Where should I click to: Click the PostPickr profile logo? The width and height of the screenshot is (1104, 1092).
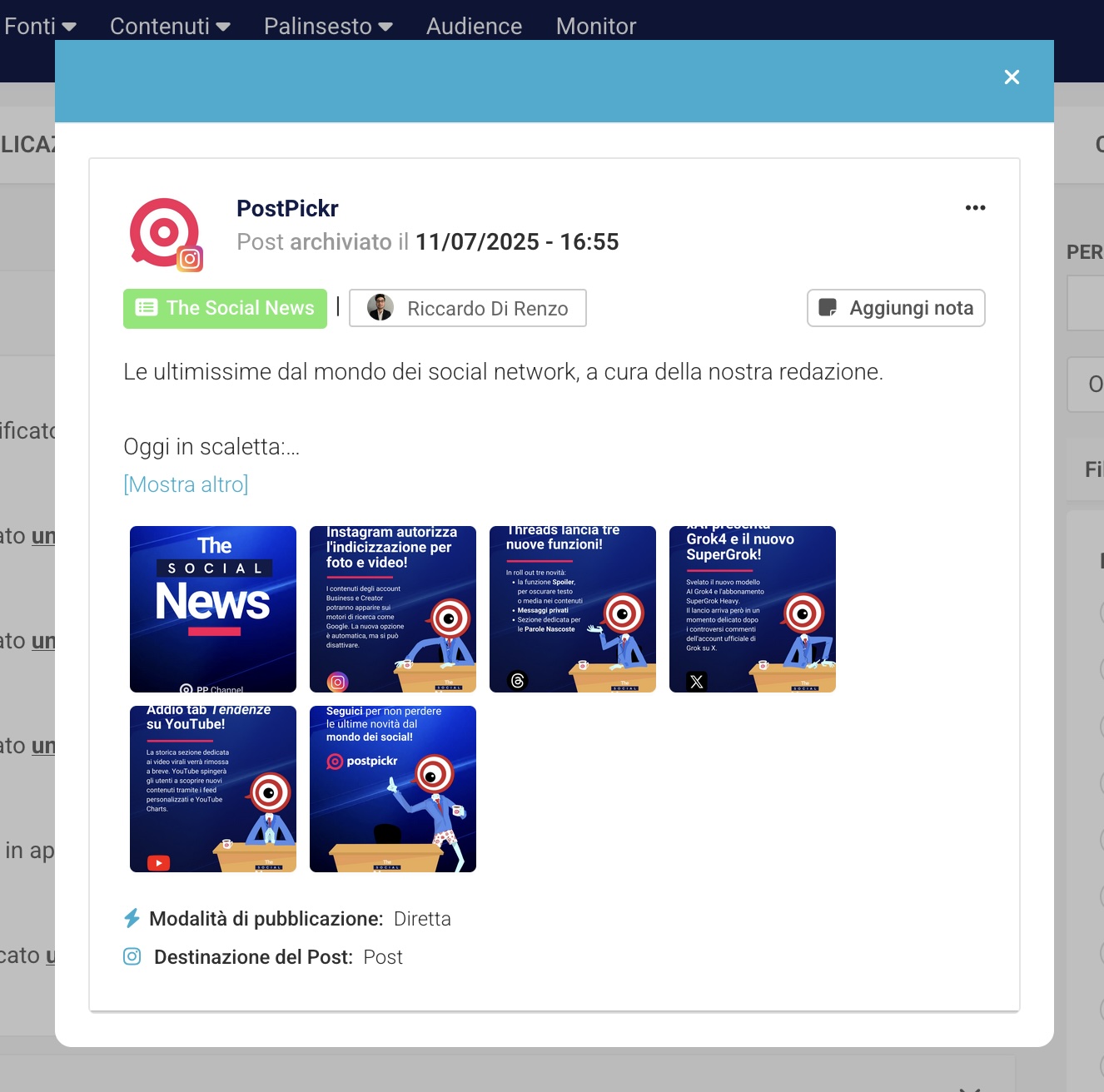click(164, 232)
